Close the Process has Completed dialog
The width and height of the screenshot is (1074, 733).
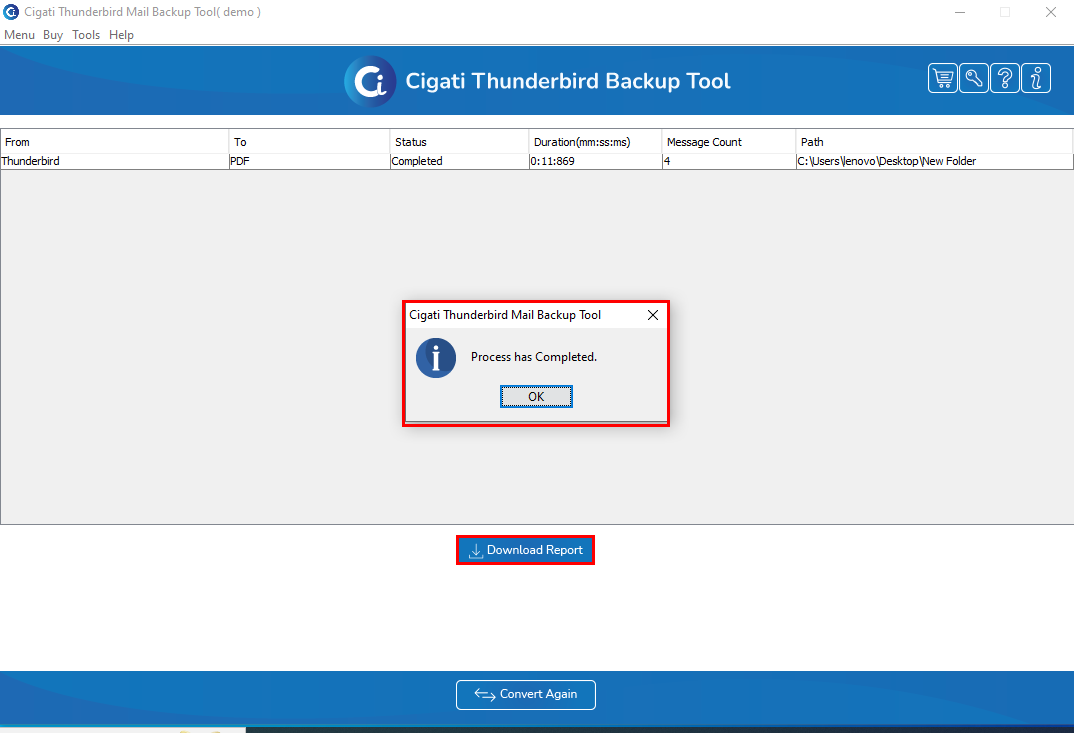(653, 315)
